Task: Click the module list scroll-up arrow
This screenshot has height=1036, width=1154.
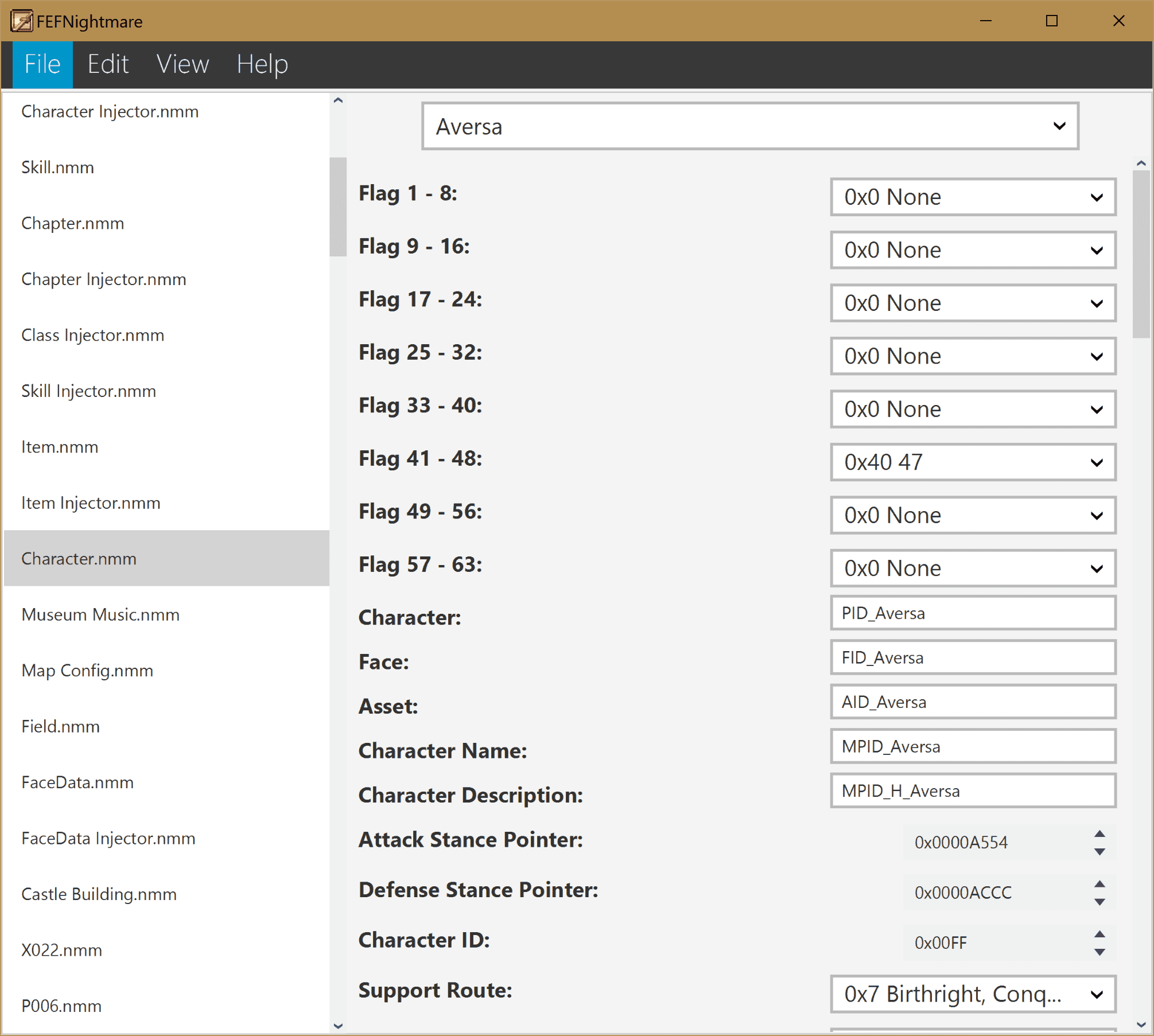Action: click(x=338, y=101)
